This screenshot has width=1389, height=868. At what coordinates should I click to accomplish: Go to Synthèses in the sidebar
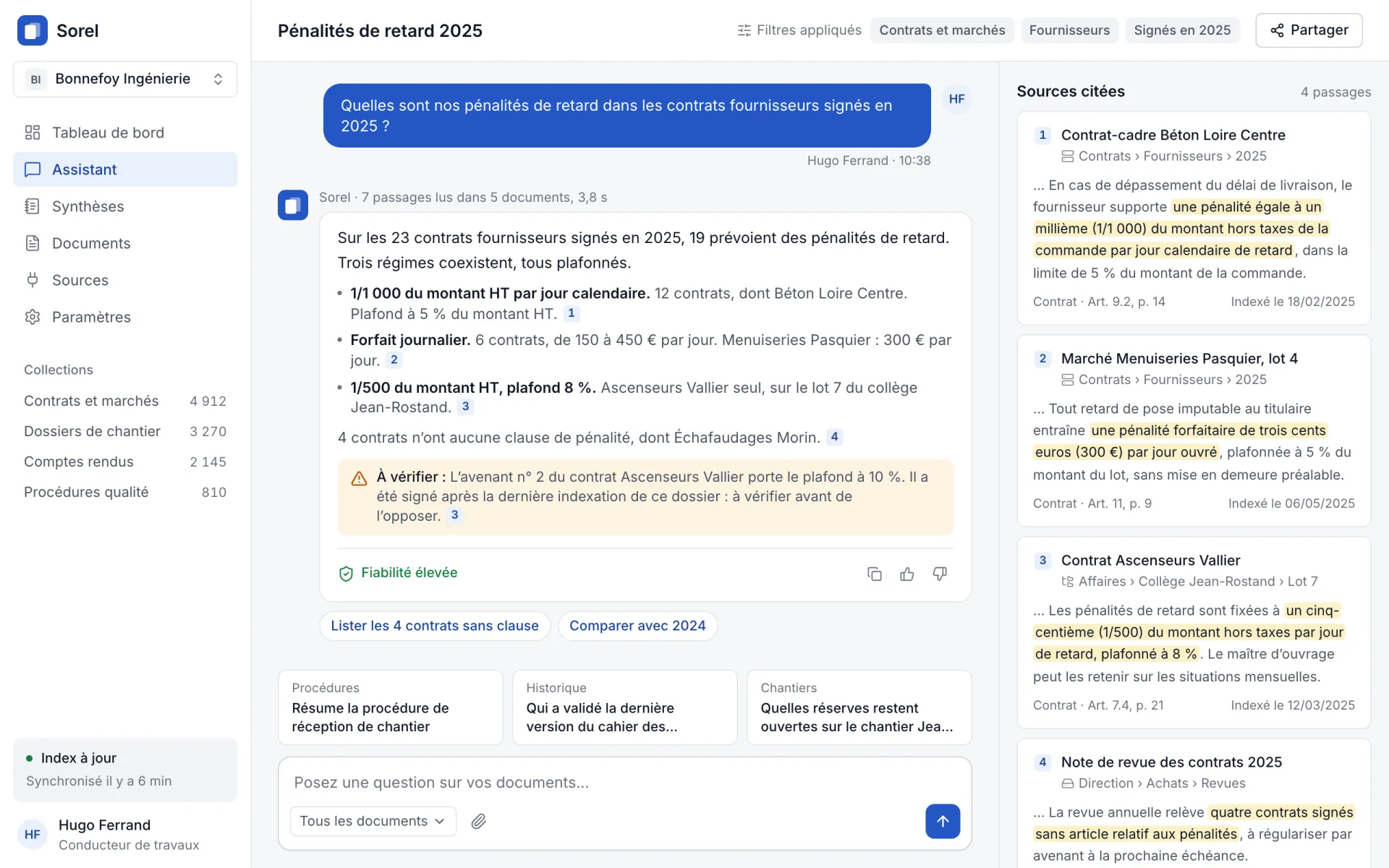(125, 206)
